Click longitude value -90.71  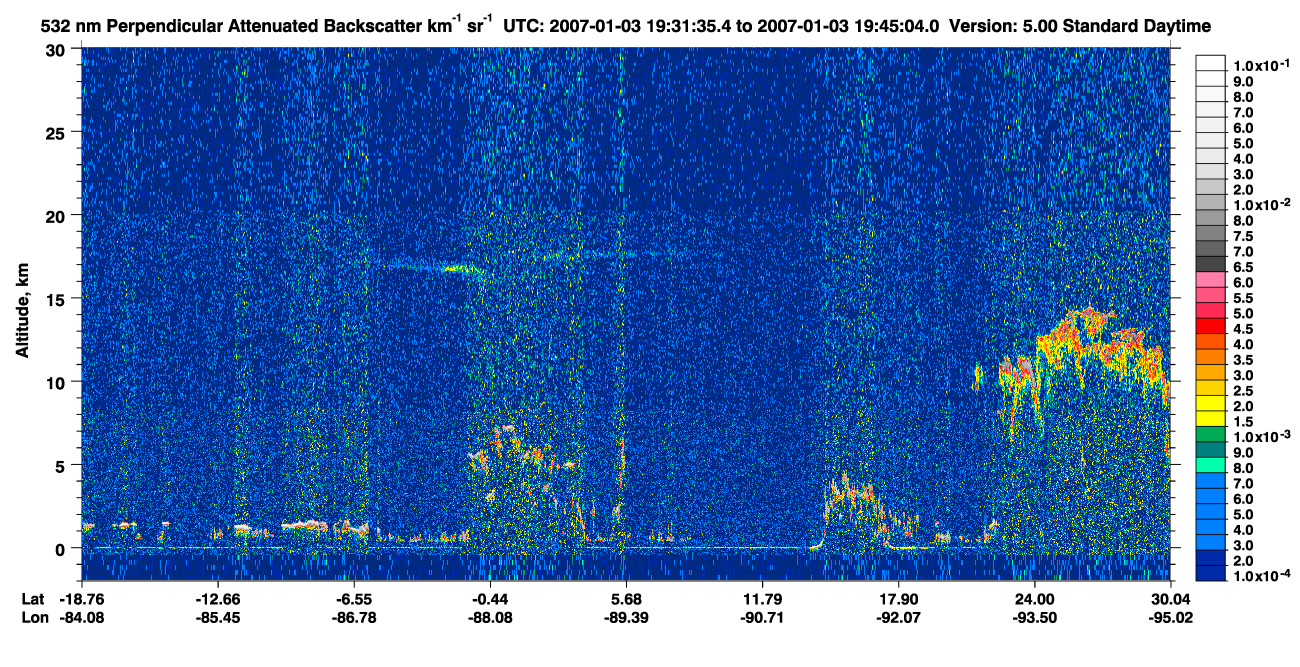(x=762, y=617)
